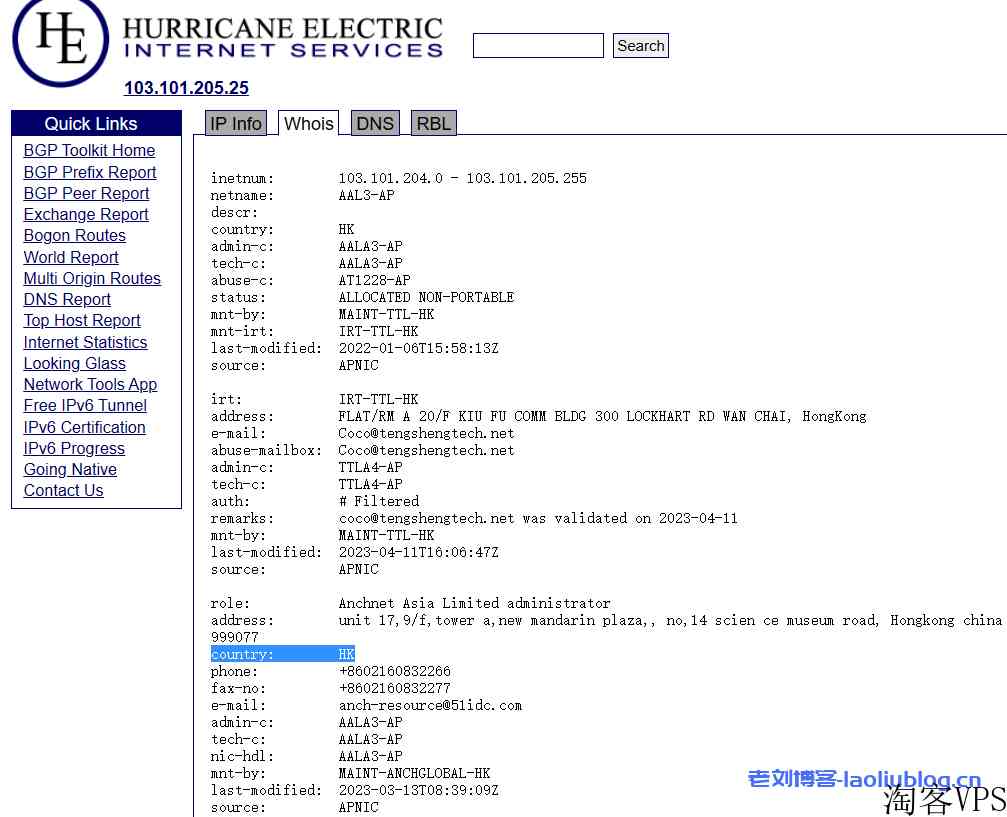Go to DNS Report link
Screen dimensions: 1007x817
67,299
